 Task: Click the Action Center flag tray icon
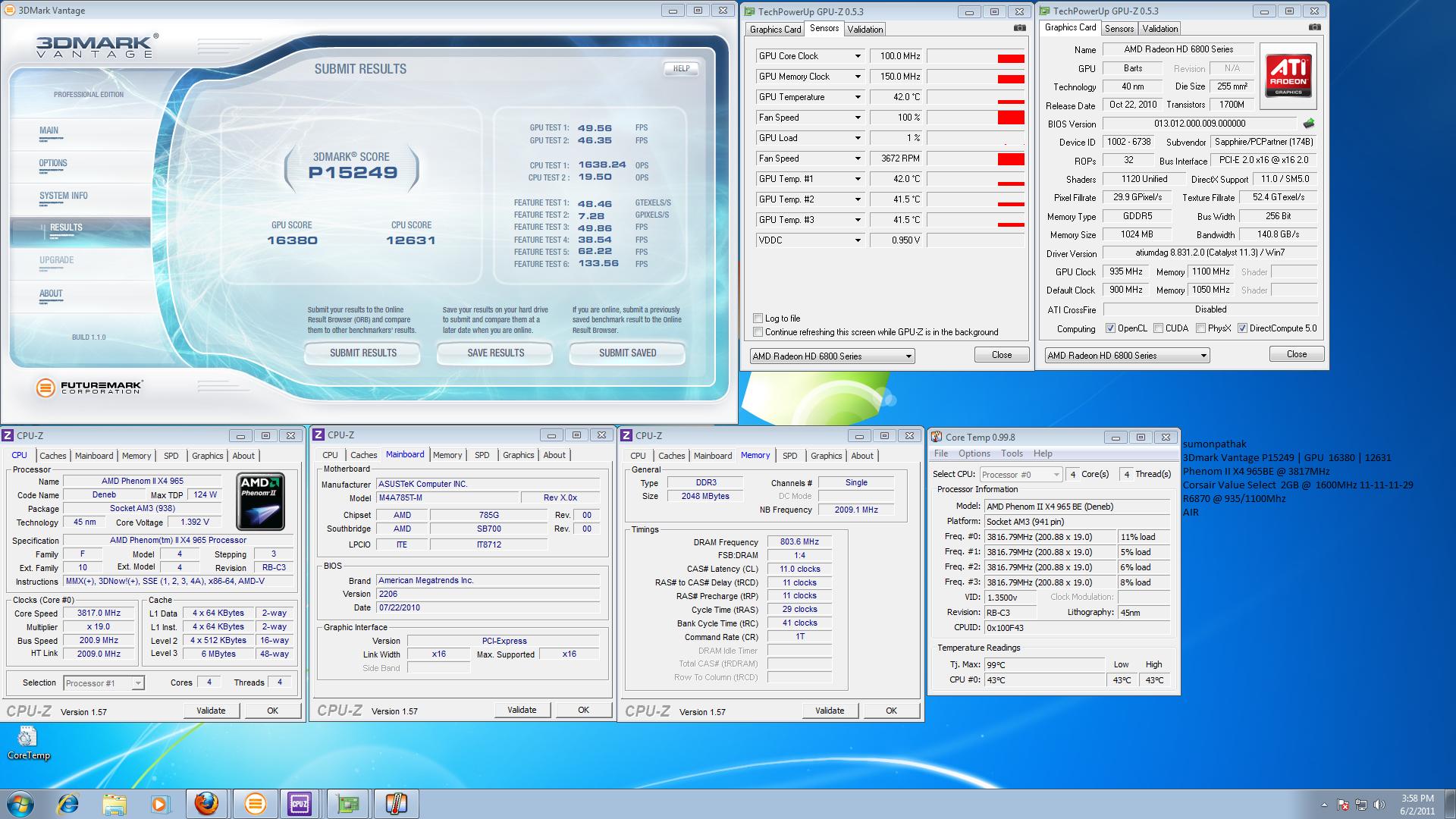pyautogui.click(x=1343, y=805)
